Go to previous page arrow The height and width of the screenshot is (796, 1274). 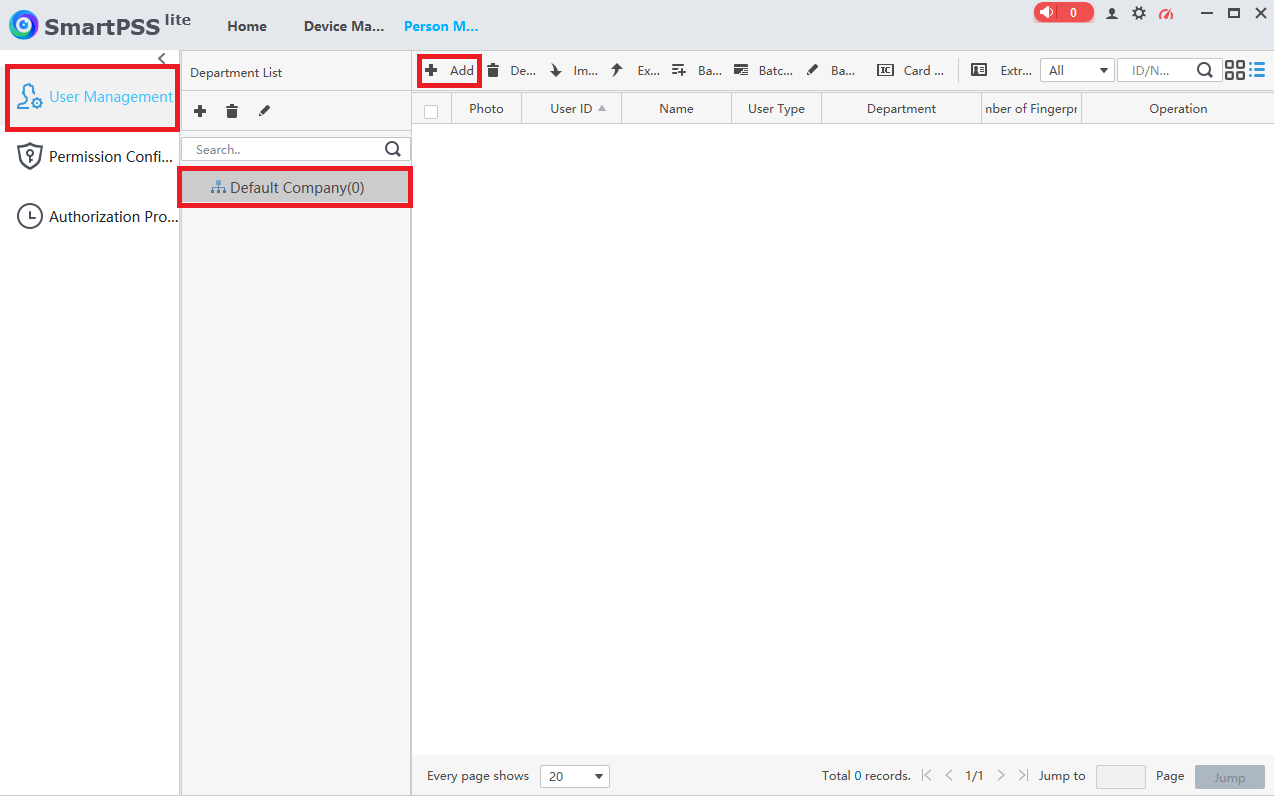point(949,775)
